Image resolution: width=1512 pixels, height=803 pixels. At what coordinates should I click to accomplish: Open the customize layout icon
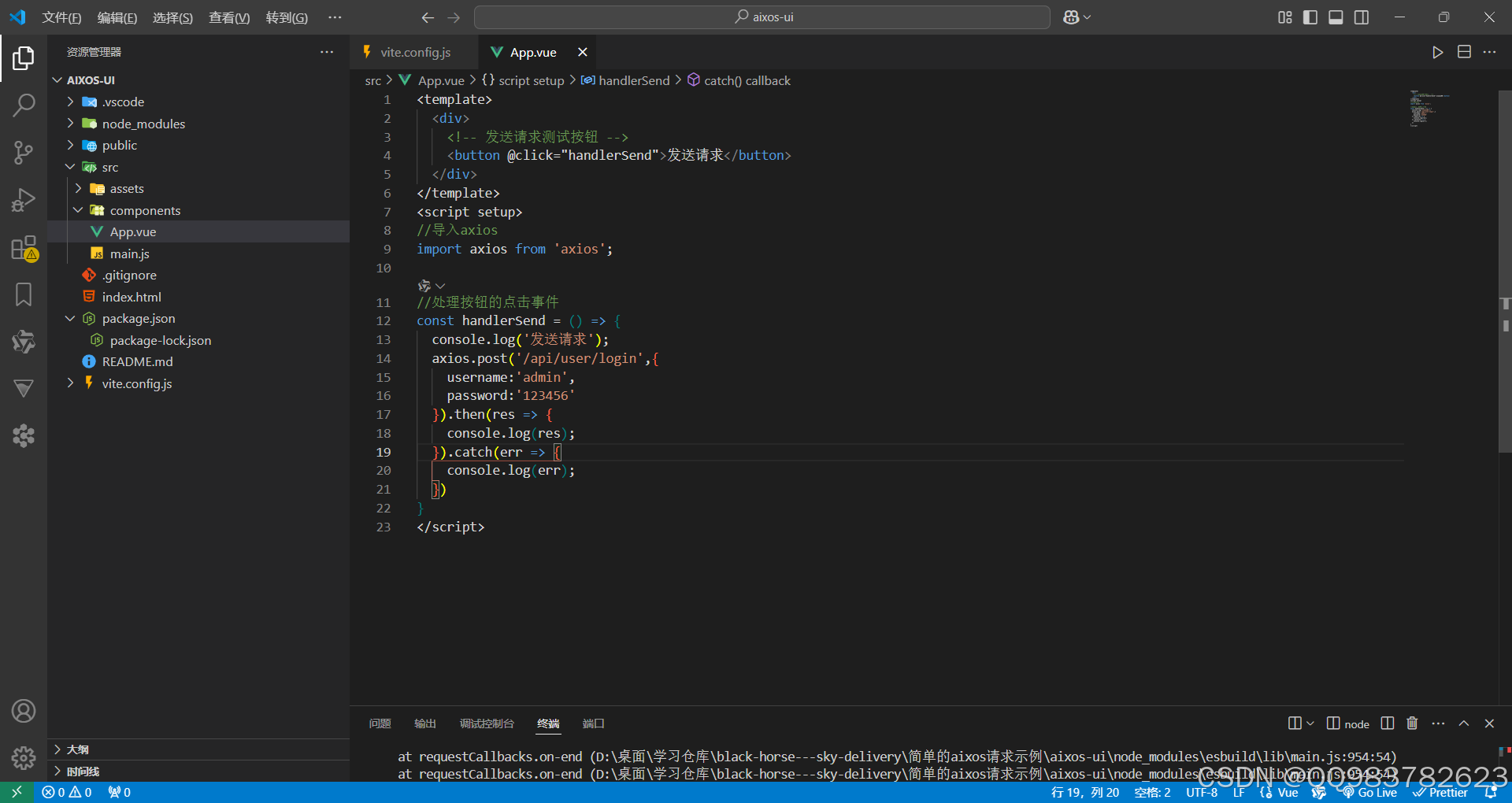1285,17
